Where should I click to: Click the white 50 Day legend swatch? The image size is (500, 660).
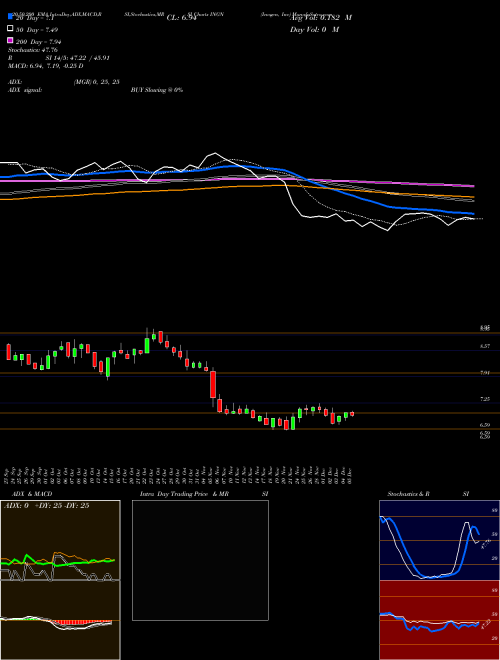point(11,29)
